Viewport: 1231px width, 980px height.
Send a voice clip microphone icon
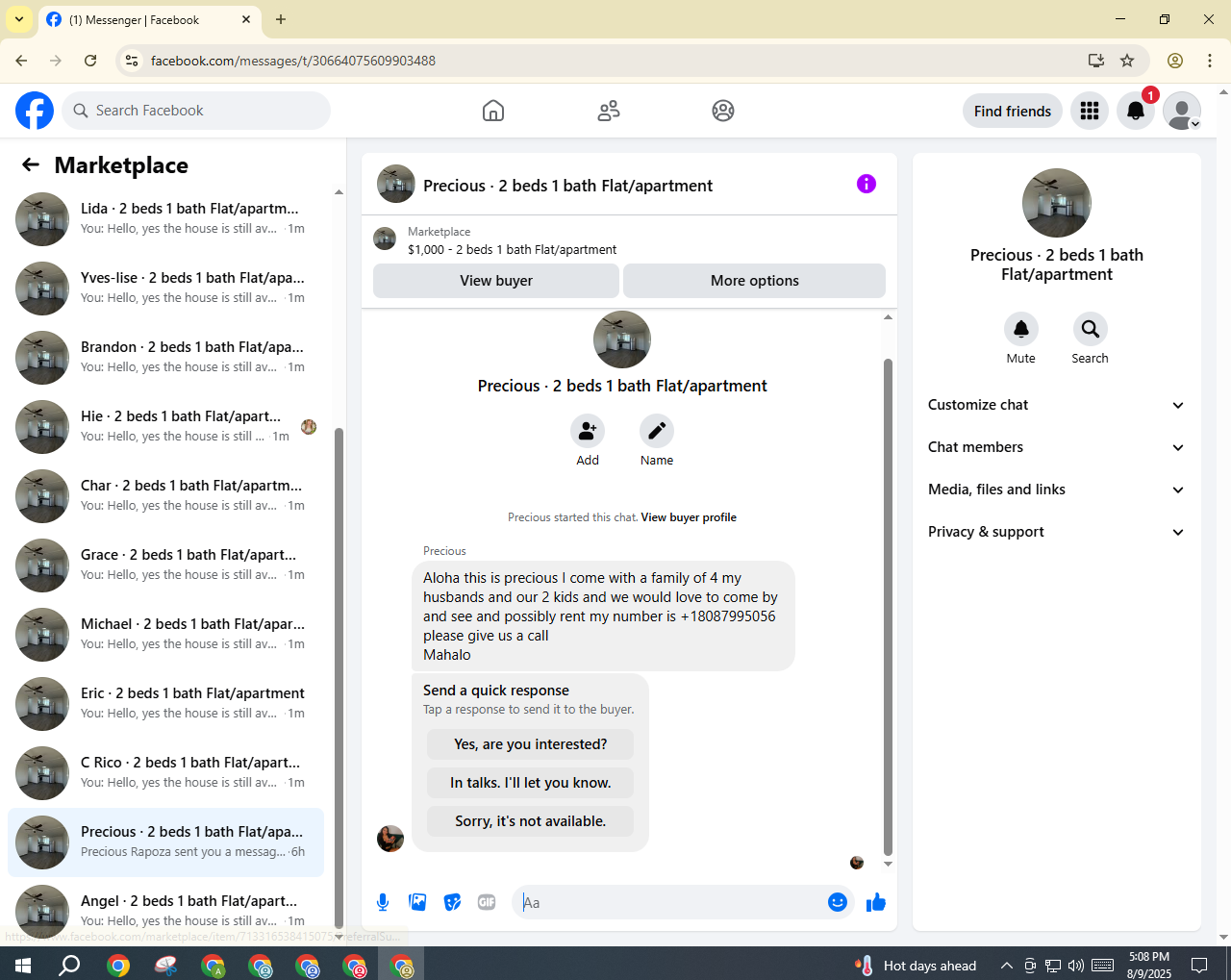click(383, 902)
